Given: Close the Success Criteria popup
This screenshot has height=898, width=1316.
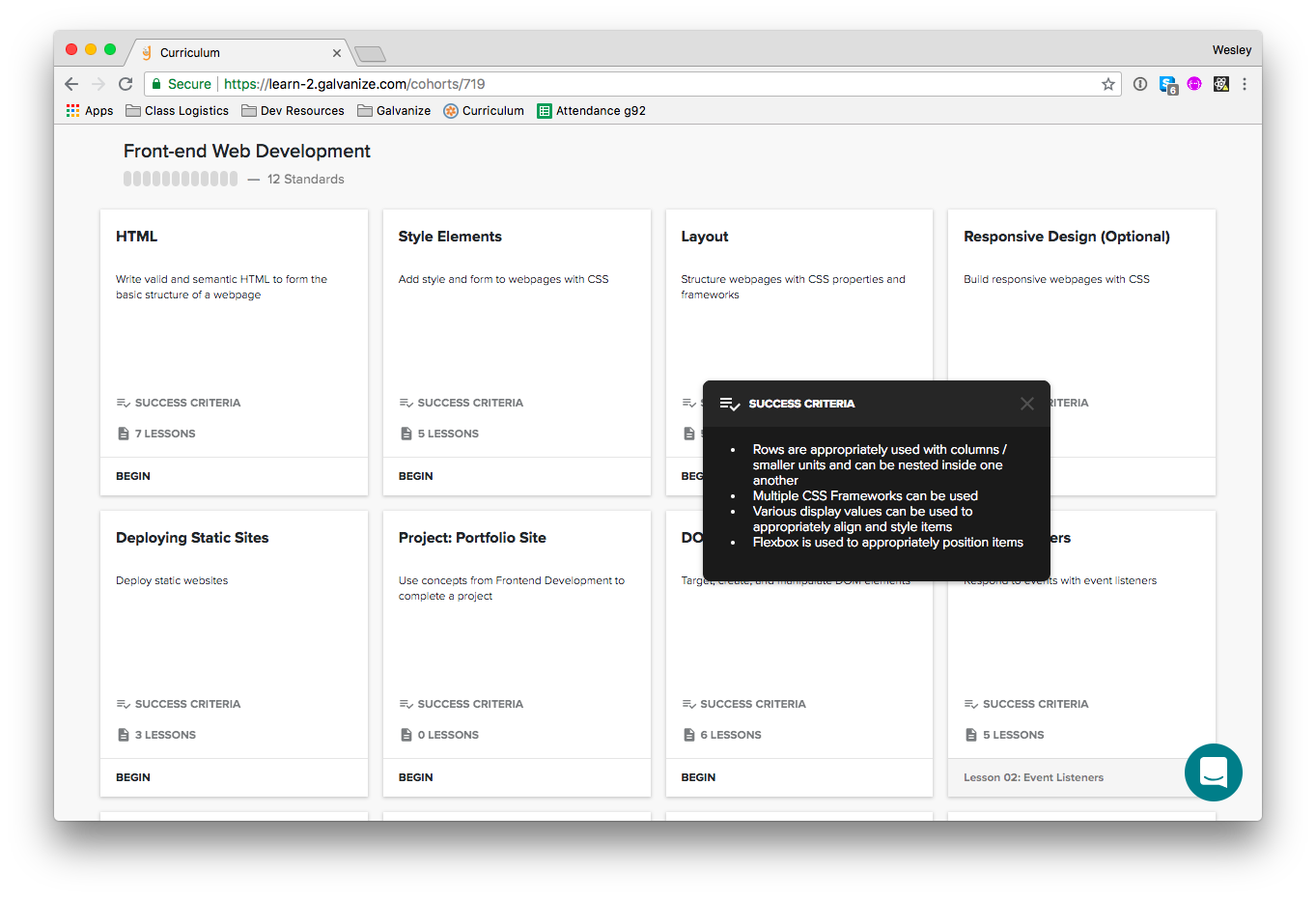Looking at the screenshot, I should pos(1027,404).
